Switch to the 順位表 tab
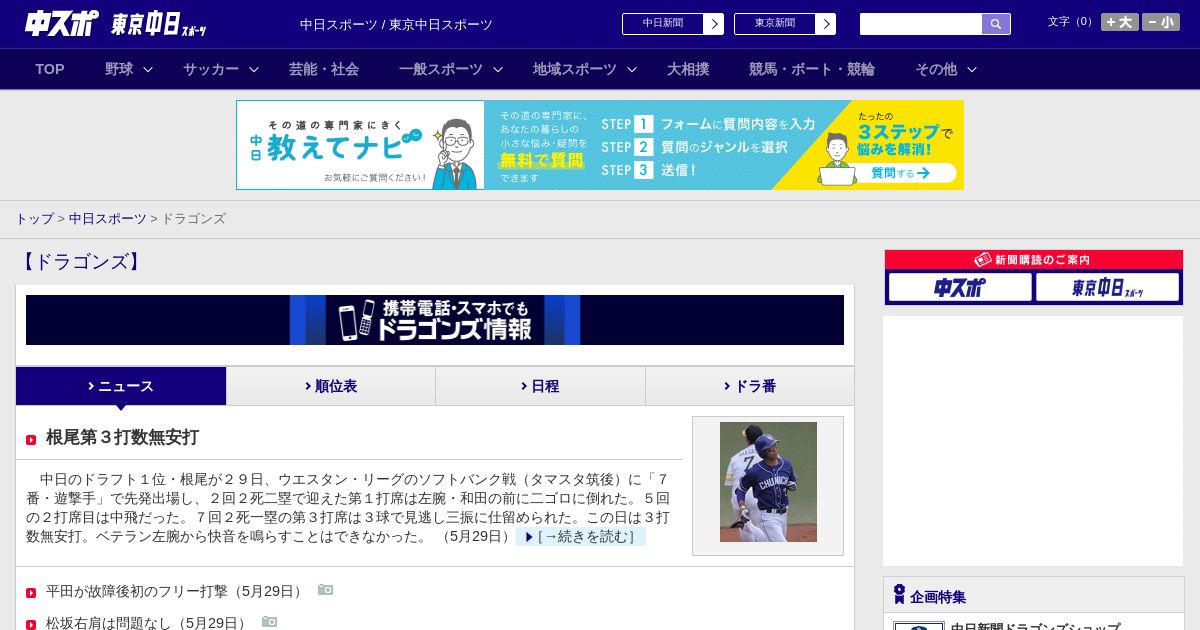The width and height of the screenshot is (1200, 630). 331,386
